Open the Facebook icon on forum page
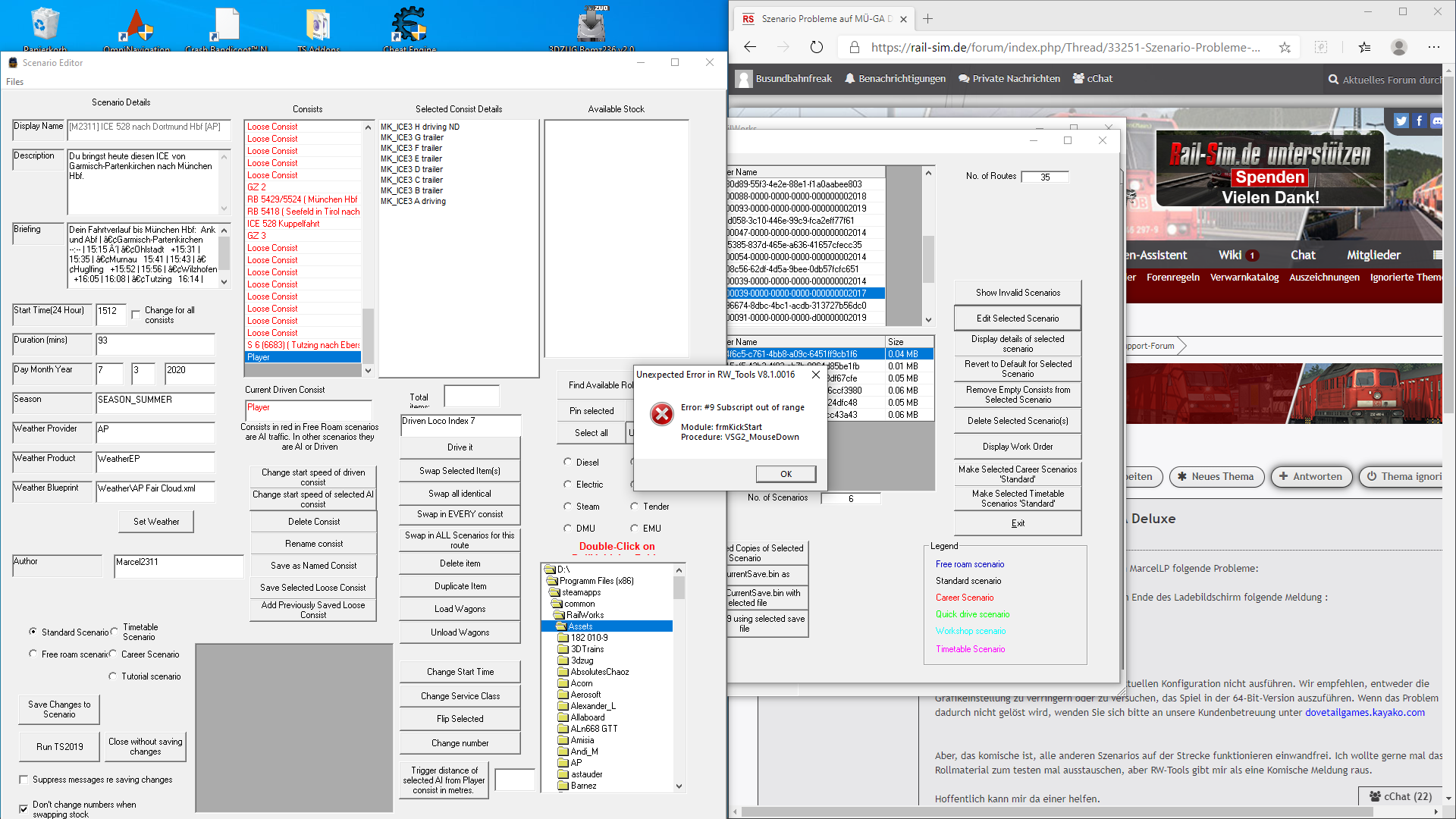 point(1419,121)
